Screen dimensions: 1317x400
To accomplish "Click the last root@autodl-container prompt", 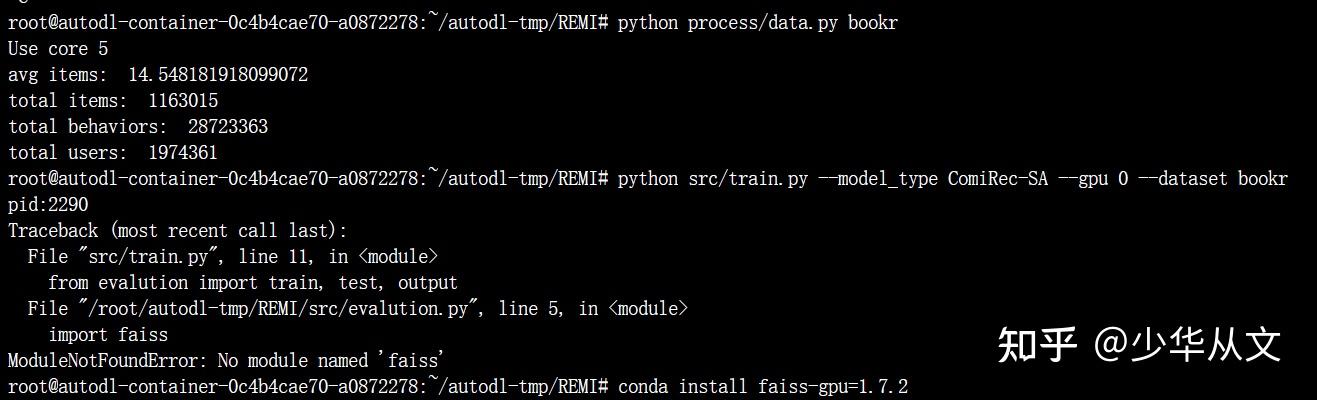I will click(308, 386).
